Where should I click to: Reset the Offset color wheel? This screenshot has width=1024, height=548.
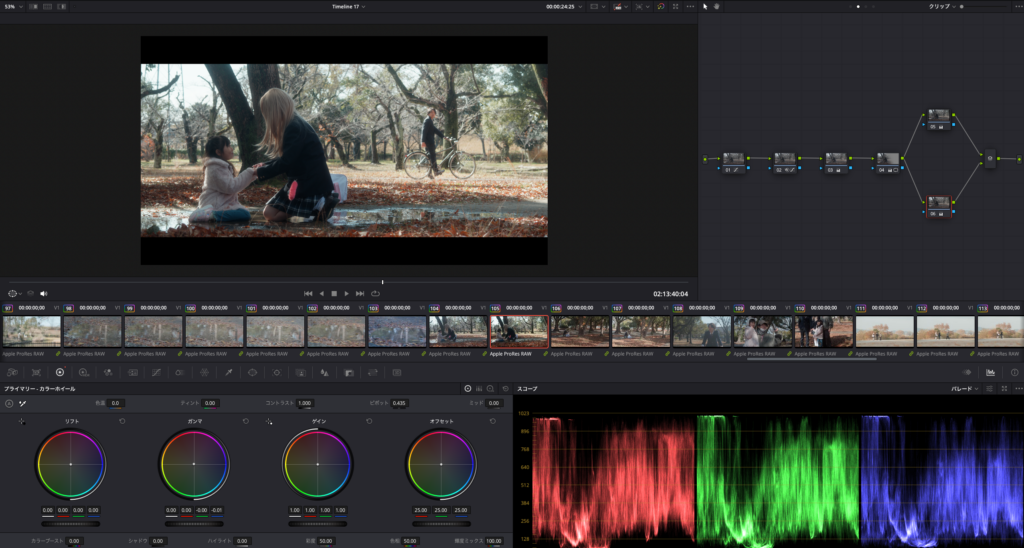tap(491, 422)
